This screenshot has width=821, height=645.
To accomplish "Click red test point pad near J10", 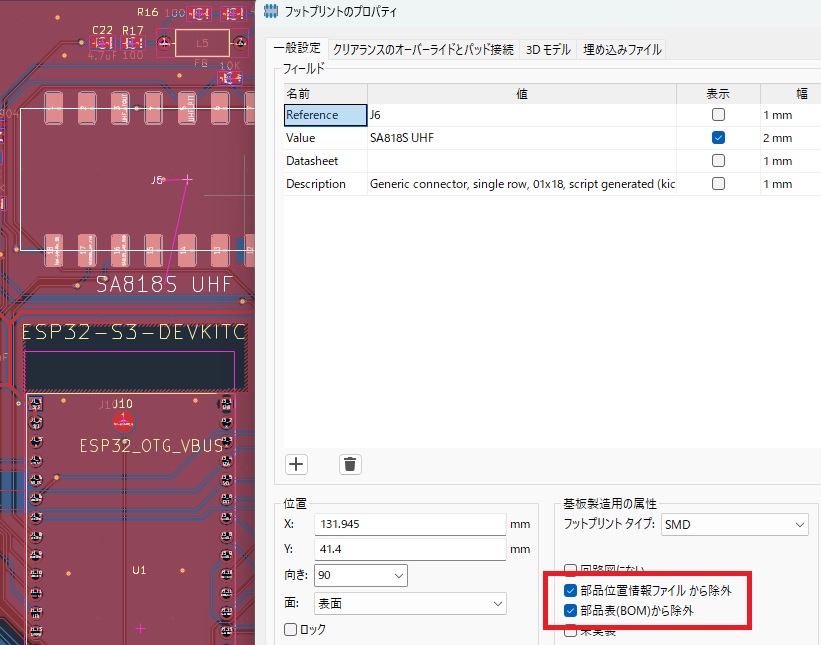I will (x=124, y=421).
